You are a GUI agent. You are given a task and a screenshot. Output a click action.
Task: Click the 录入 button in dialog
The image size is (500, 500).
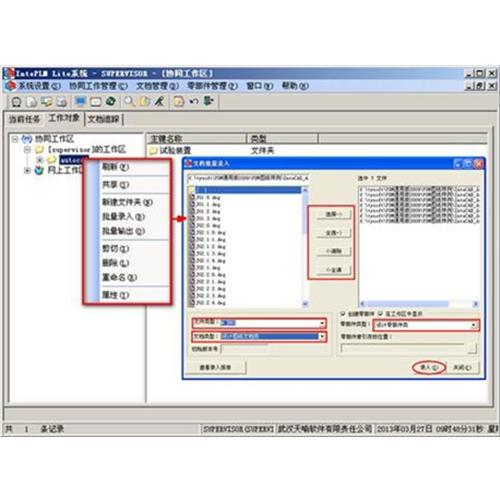[x=429, y=367]
